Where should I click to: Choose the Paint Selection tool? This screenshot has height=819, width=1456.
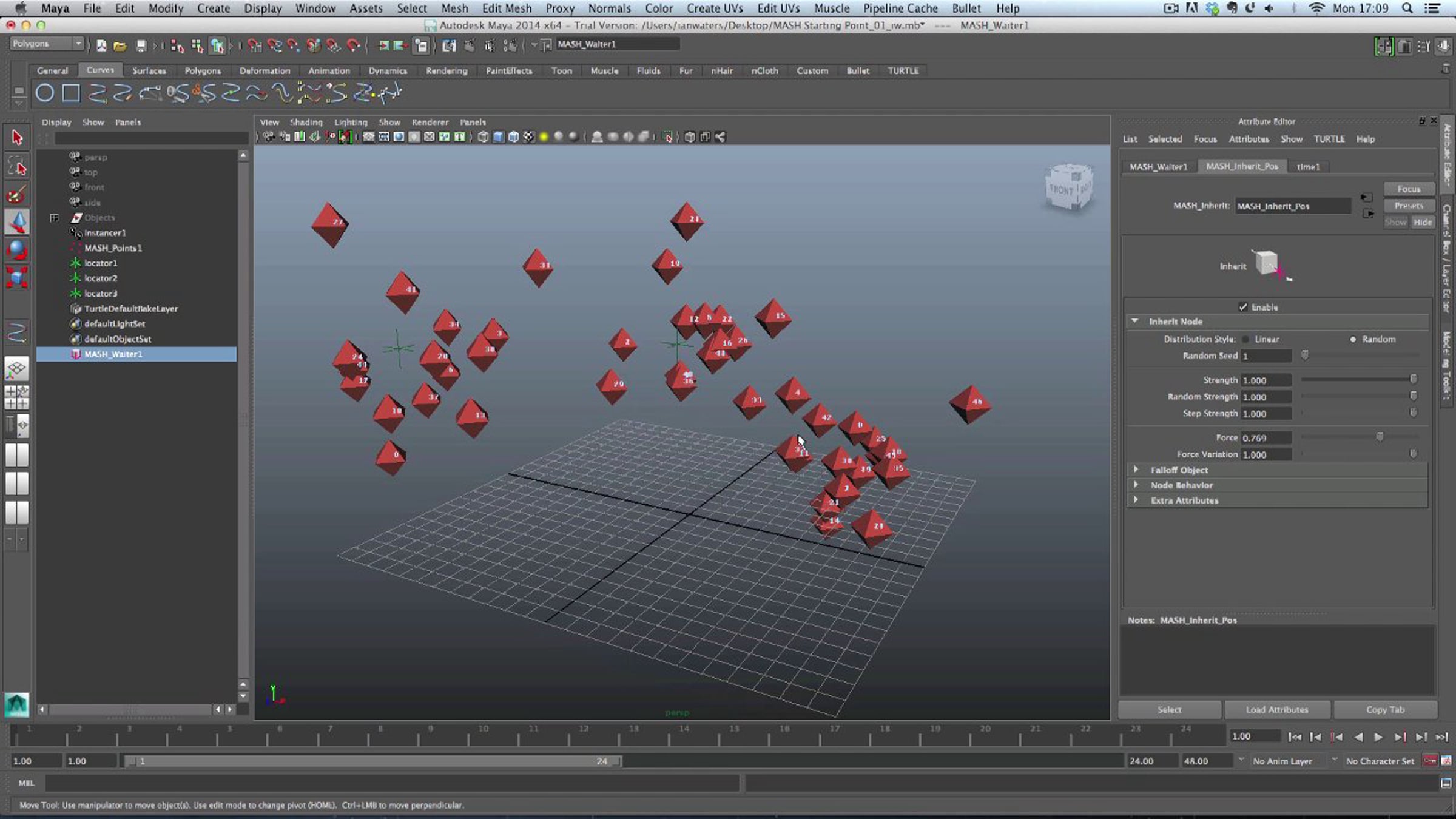tap(17, 194)
